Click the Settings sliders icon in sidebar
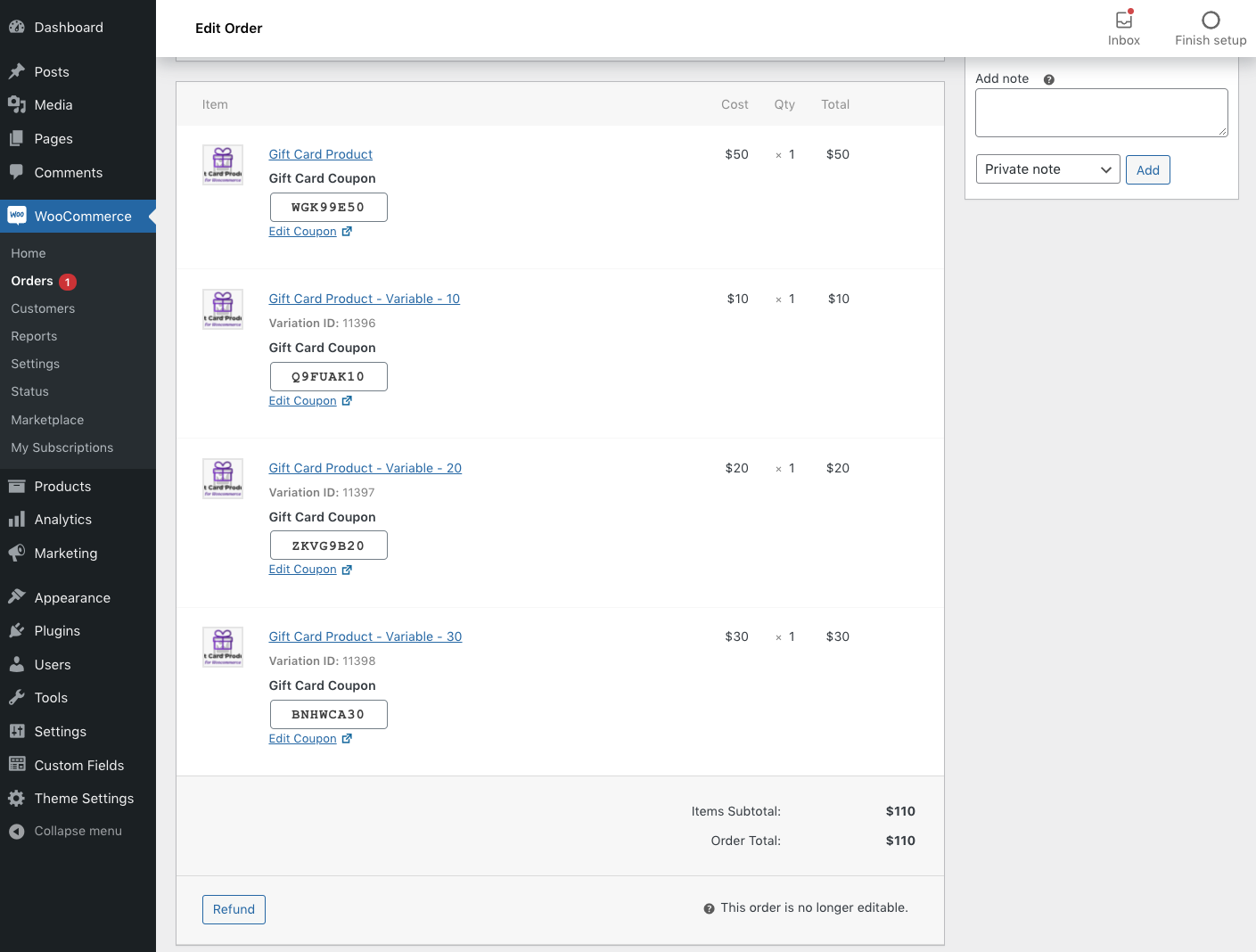Viewport: 1256px width, 952px height. click(16, 732)
